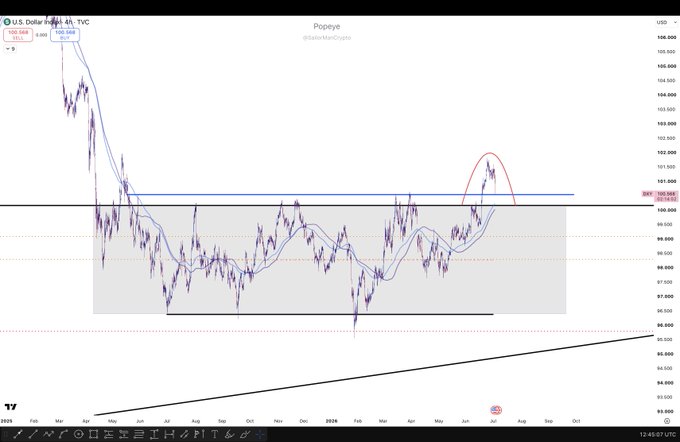Click the green U.S. Dollar Index symbol icon
680x442 pixels.
click(x=7, y=22)
